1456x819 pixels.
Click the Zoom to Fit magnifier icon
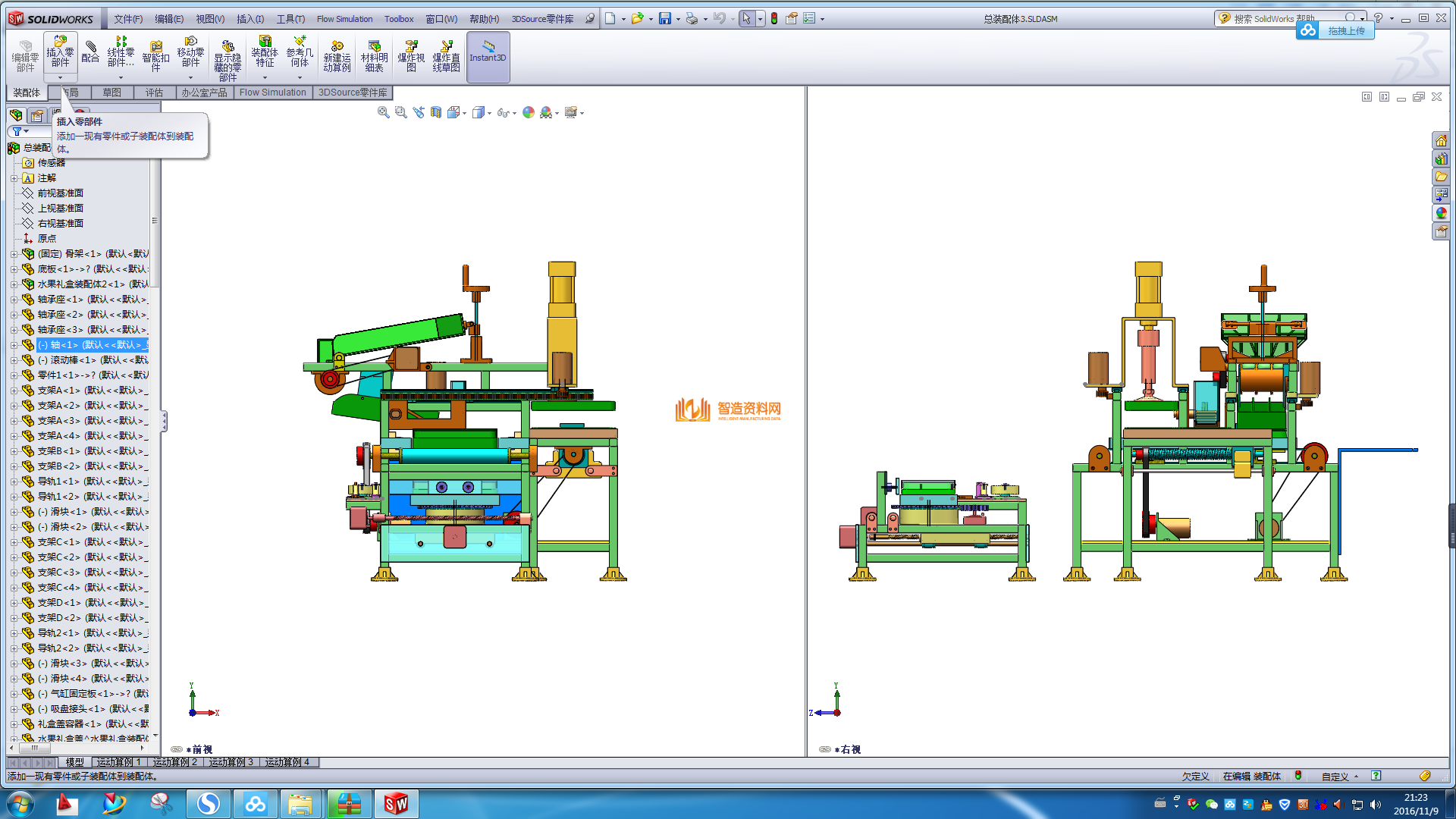click(383, 112)
